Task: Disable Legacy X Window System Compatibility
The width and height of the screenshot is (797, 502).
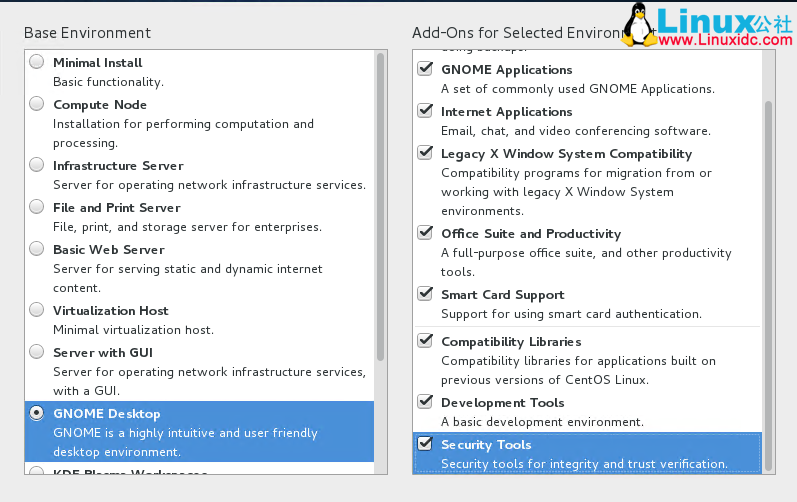Action: click(425, 153)
